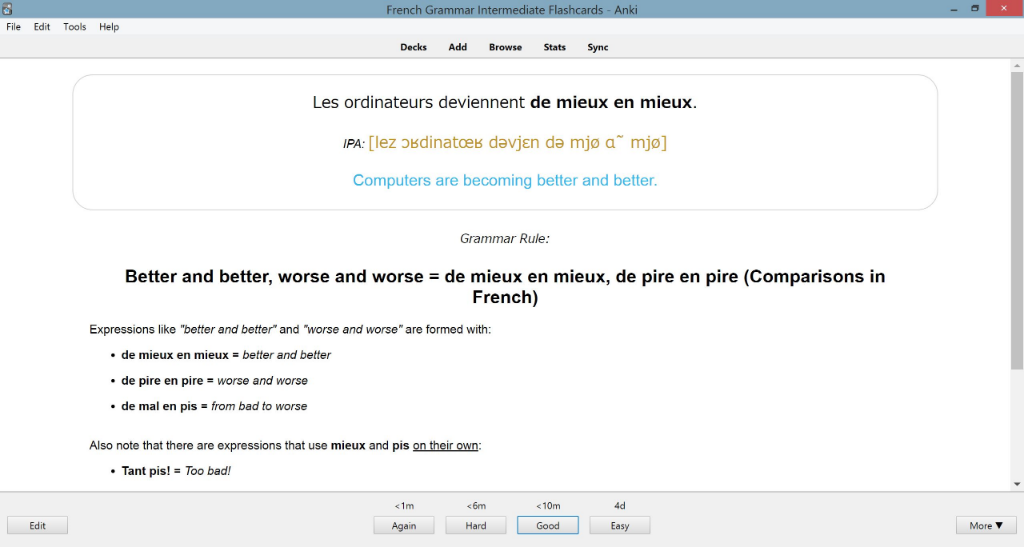Restore down the Anki window
Image resolution: width=1024 pixels, height=547 pixels.
click(974, 9)
